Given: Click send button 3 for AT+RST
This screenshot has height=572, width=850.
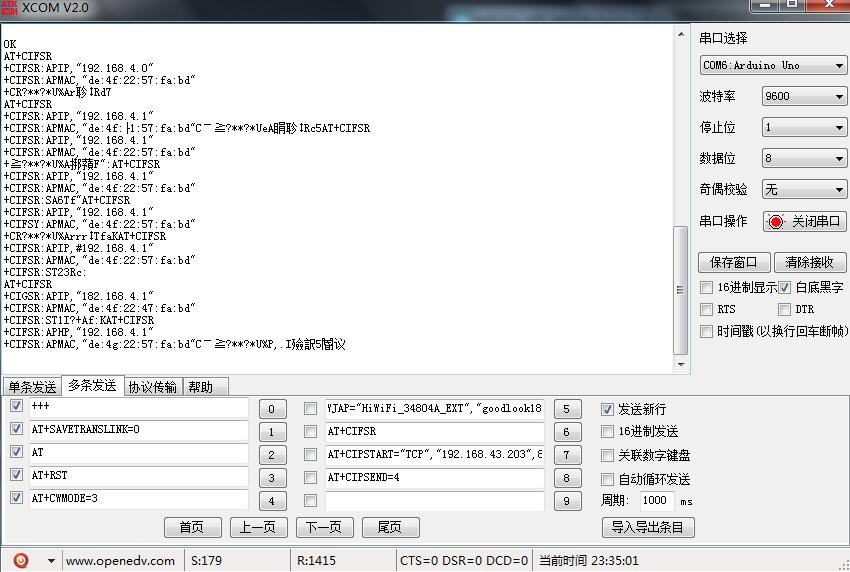Looking at the screenshot, I should pos(272,478).
